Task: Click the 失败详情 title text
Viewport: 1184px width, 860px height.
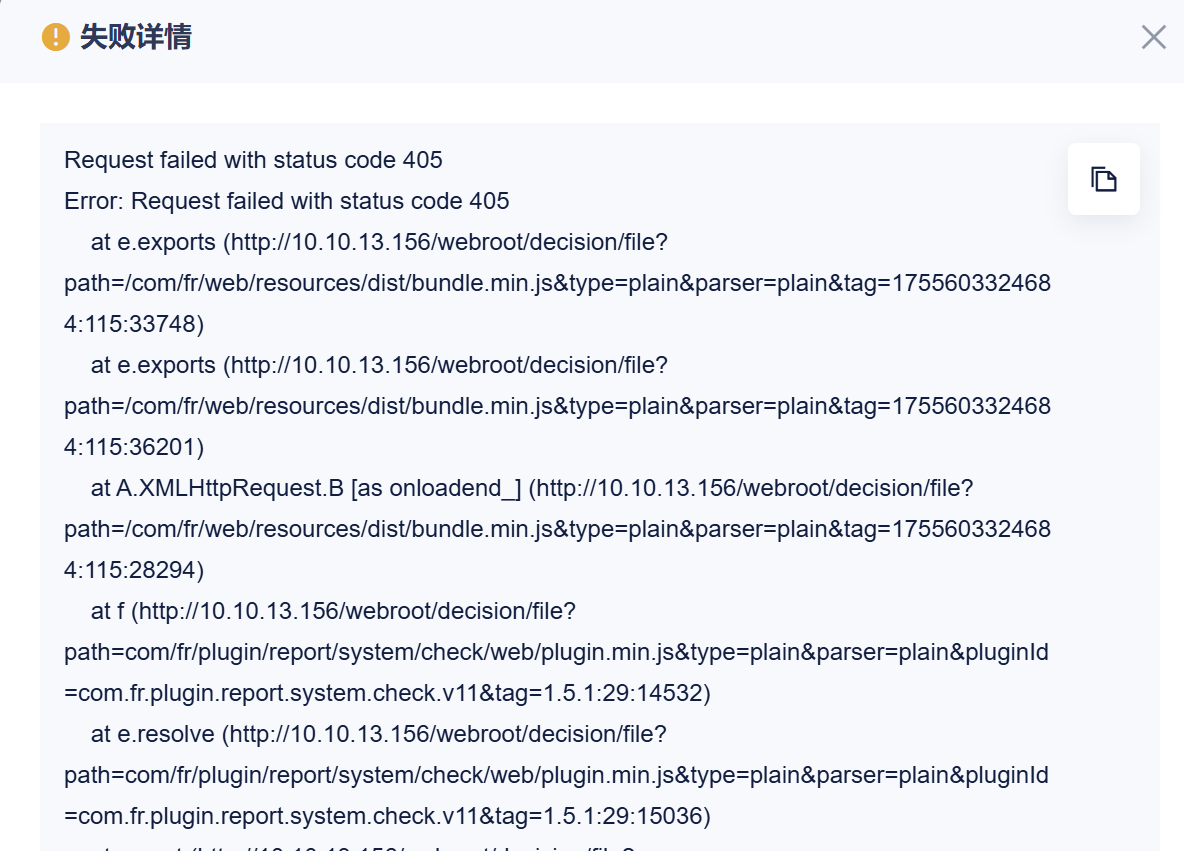Action: coord(135,38)
